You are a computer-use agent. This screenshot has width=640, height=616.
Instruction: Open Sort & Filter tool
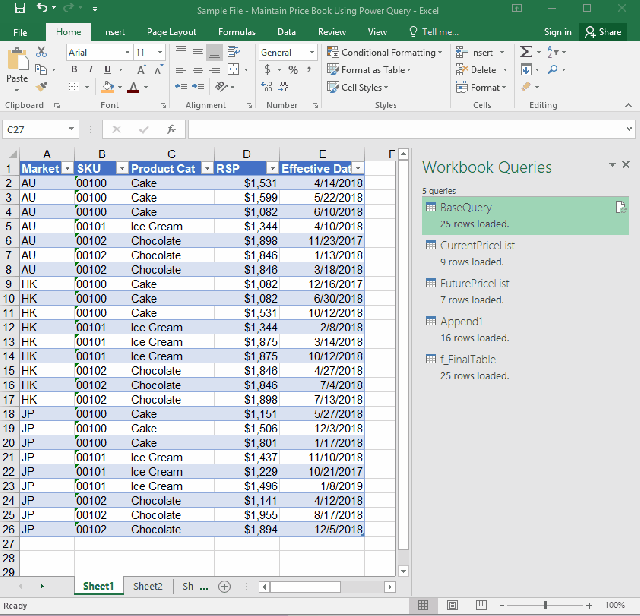553,52
